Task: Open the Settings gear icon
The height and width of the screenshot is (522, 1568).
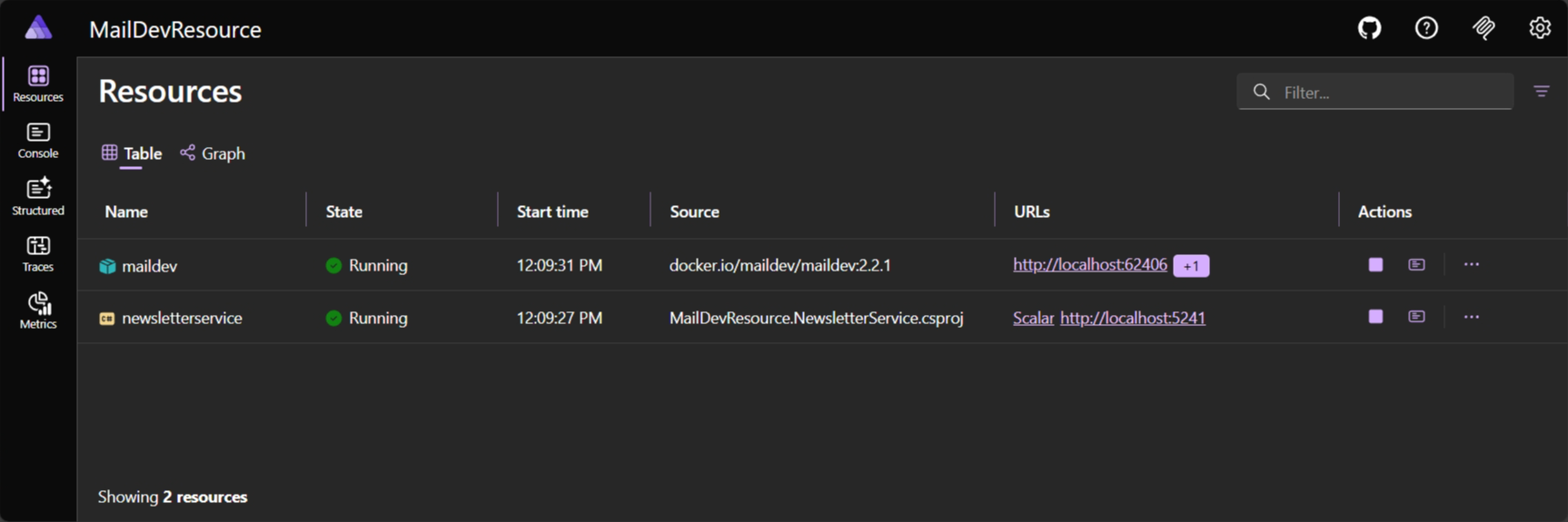Action: tap(1540, 28)
